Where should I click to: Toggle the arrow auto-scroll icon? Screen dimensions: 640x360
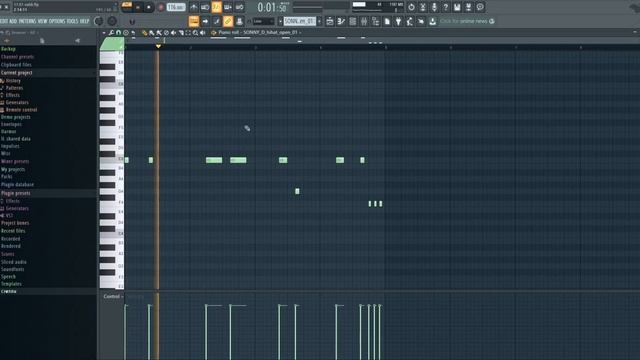[205, 21]
